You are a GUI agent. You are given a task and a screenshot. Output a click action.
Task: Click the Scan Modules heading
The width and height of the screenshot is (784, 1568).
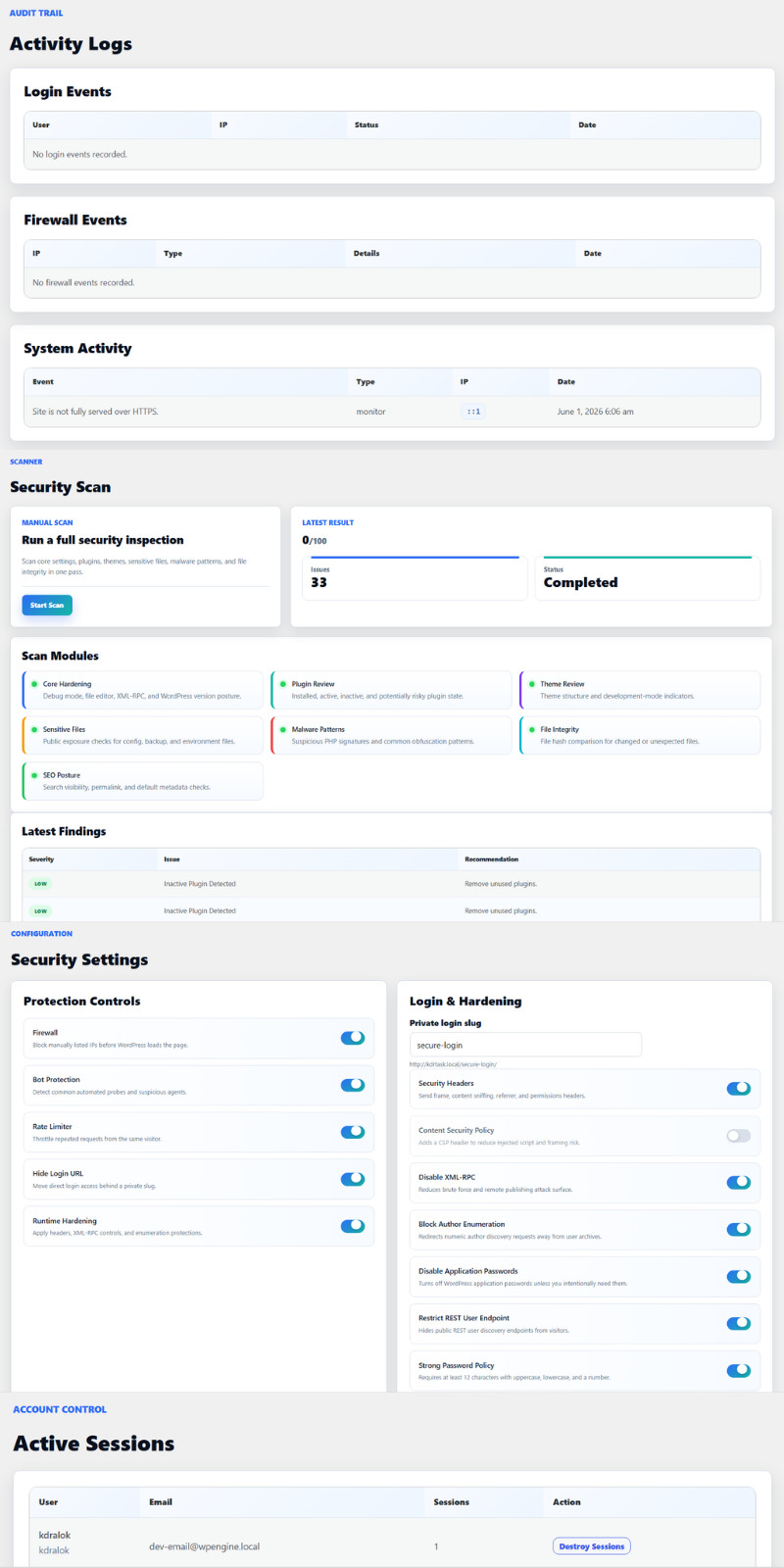coord(60,656)
